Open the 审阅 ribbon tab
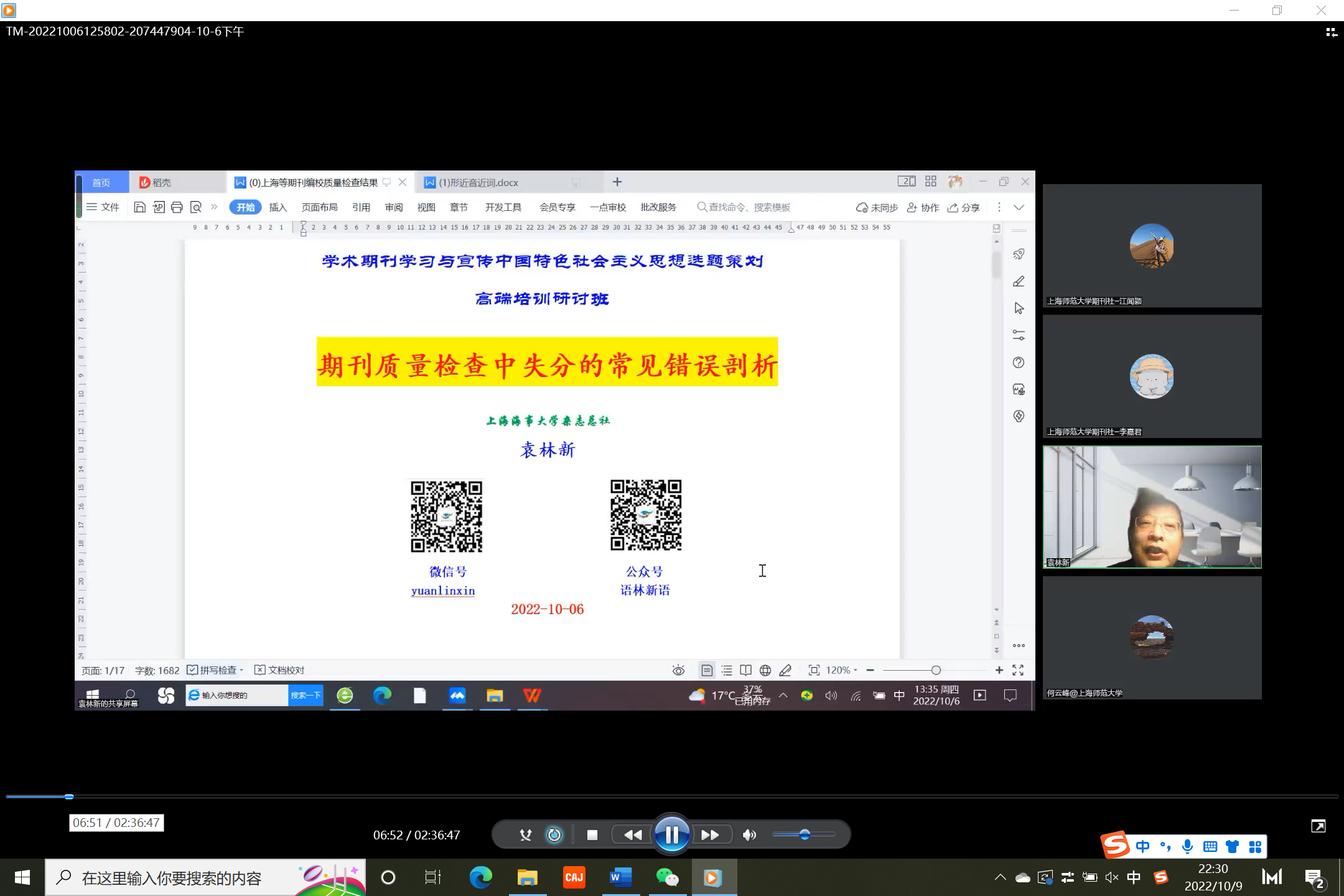 [394, 207]
